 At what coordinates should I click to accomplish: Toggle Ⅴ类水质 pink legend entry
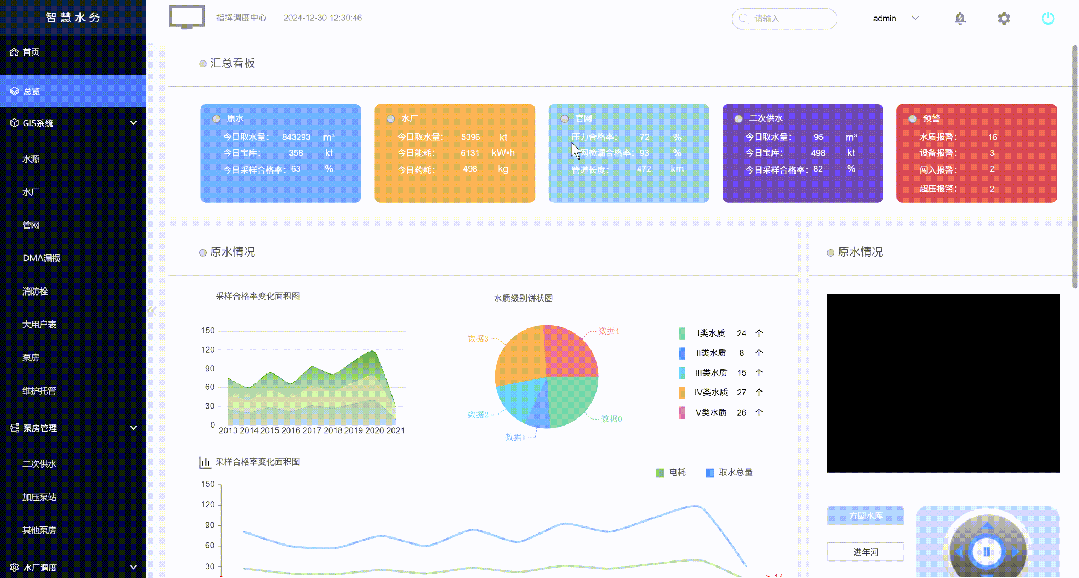tap(702, 413)
